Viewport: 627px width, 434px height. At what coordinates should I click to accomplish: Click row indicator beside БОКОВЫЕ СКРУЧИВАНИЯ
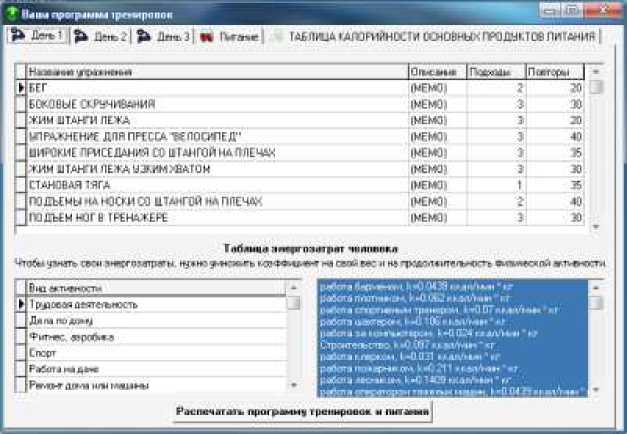[20, 104]
